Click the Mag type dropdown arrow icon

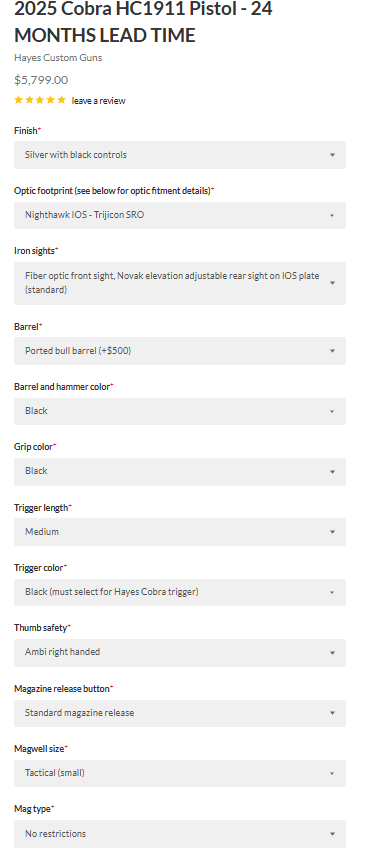point(332,834)
